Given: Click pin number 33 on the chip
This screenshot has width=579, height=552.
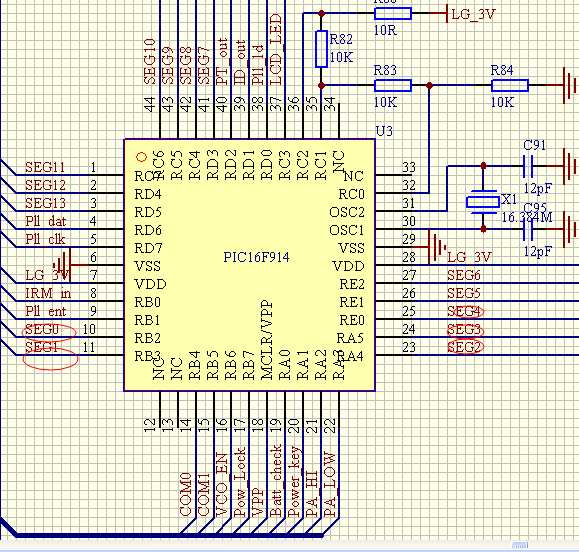Looking at the screenshot, I should point(409,167).
